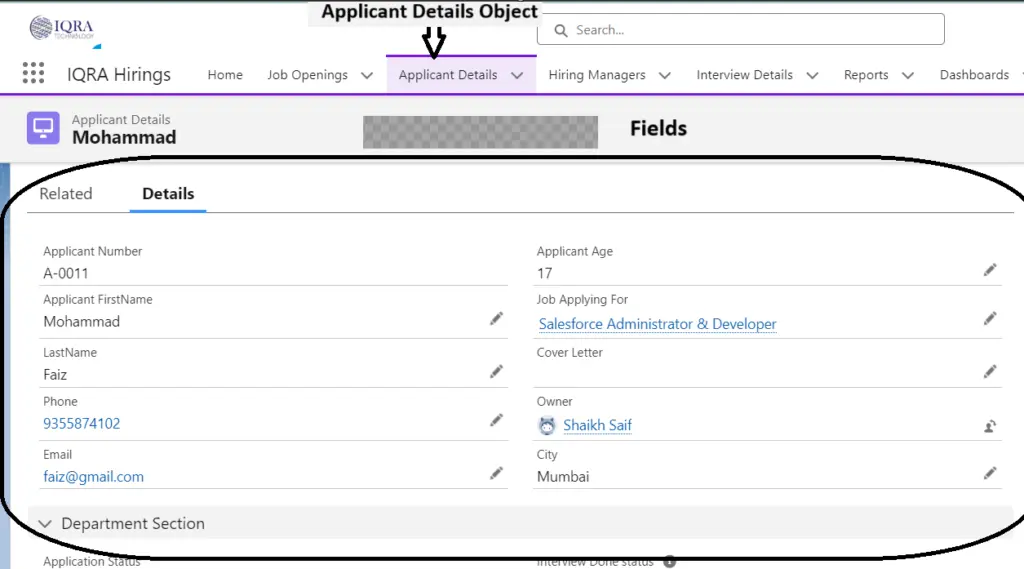
Task: Open the Hiring Managers dropdown arrow
Action: (x=664, y=75)
